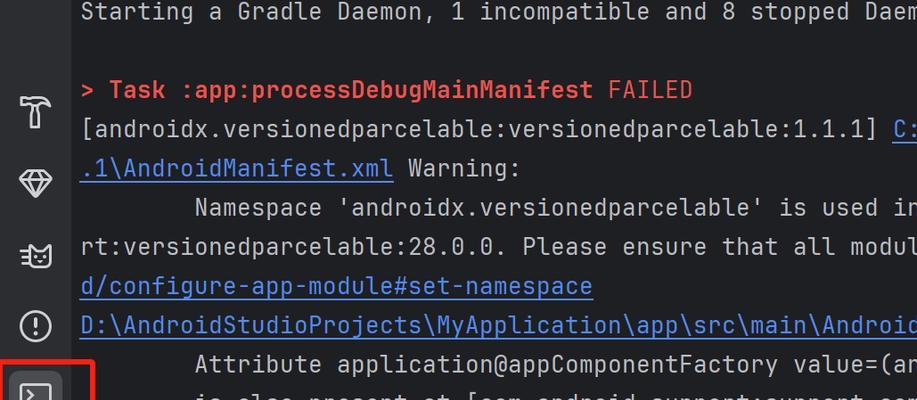Follow the configure-app-module#set-namespace link
The width and height of the screenshot is (917, 400).
click(x=336, y=287)
